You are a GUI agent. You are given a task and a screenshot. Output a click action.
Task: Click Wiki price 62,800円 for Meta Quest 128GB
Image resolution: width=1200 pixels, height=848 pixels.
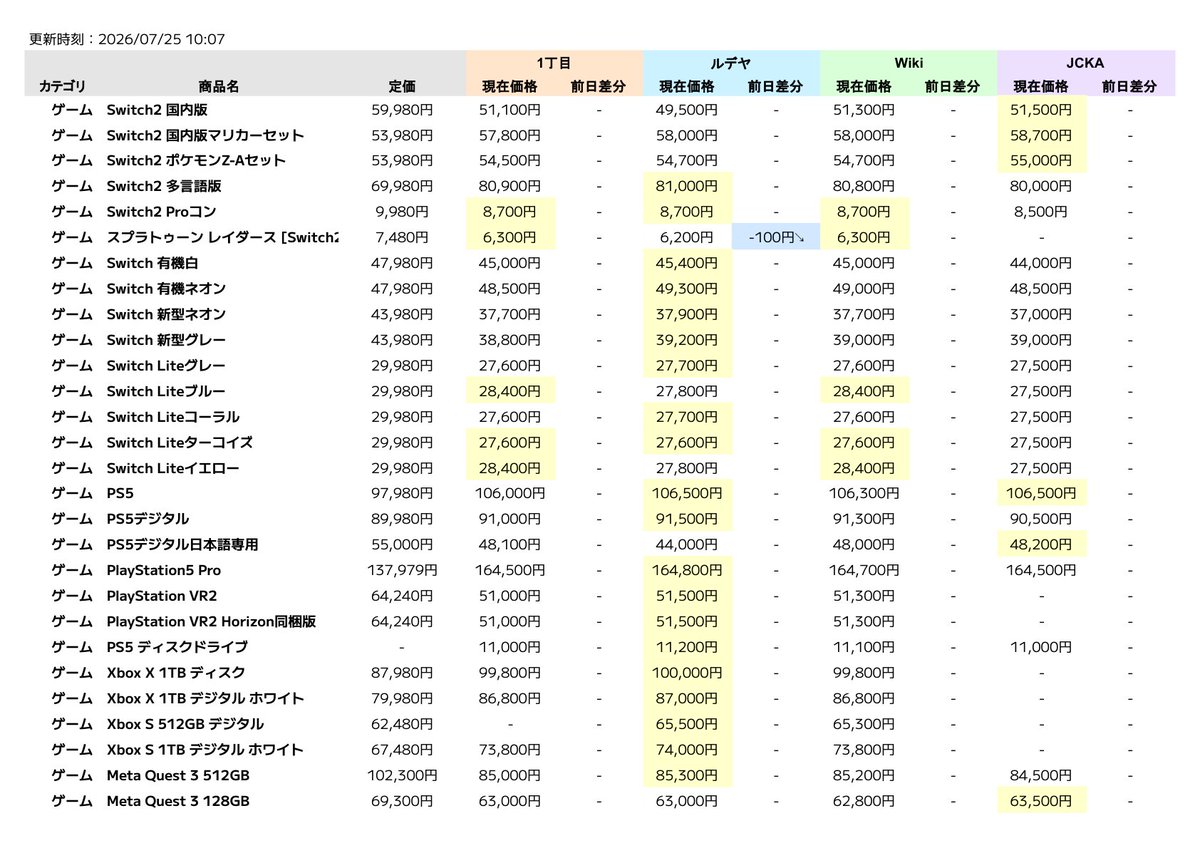(x=864, y=801)
